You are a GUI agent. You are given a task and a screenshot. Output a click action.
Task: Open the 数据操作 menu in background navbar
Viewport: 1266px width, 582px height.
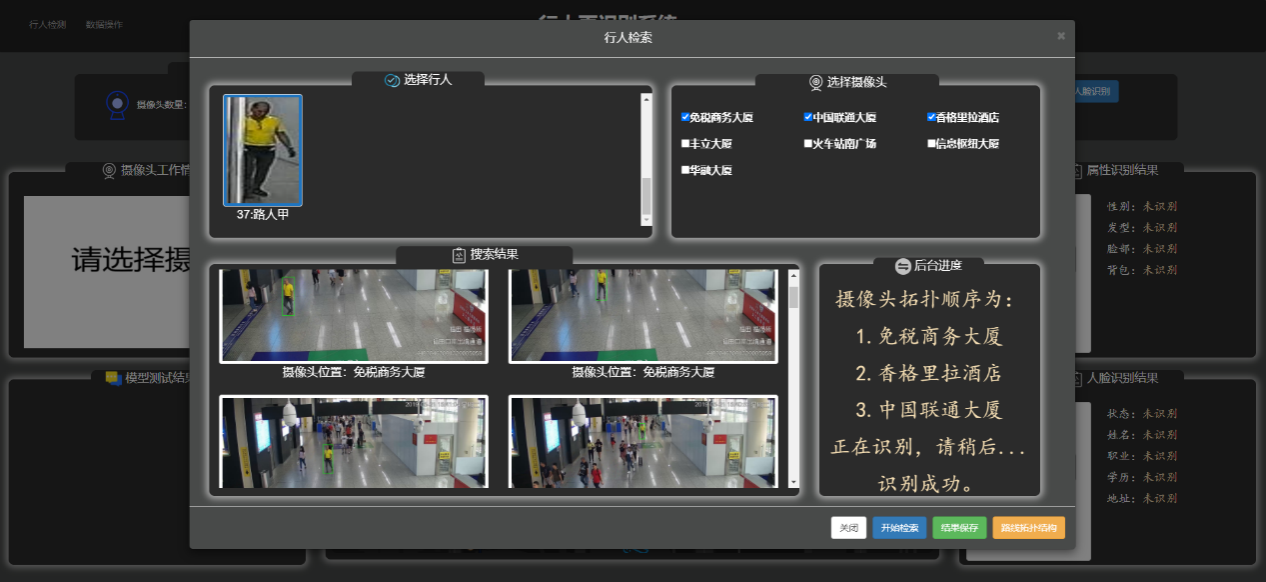104,24
